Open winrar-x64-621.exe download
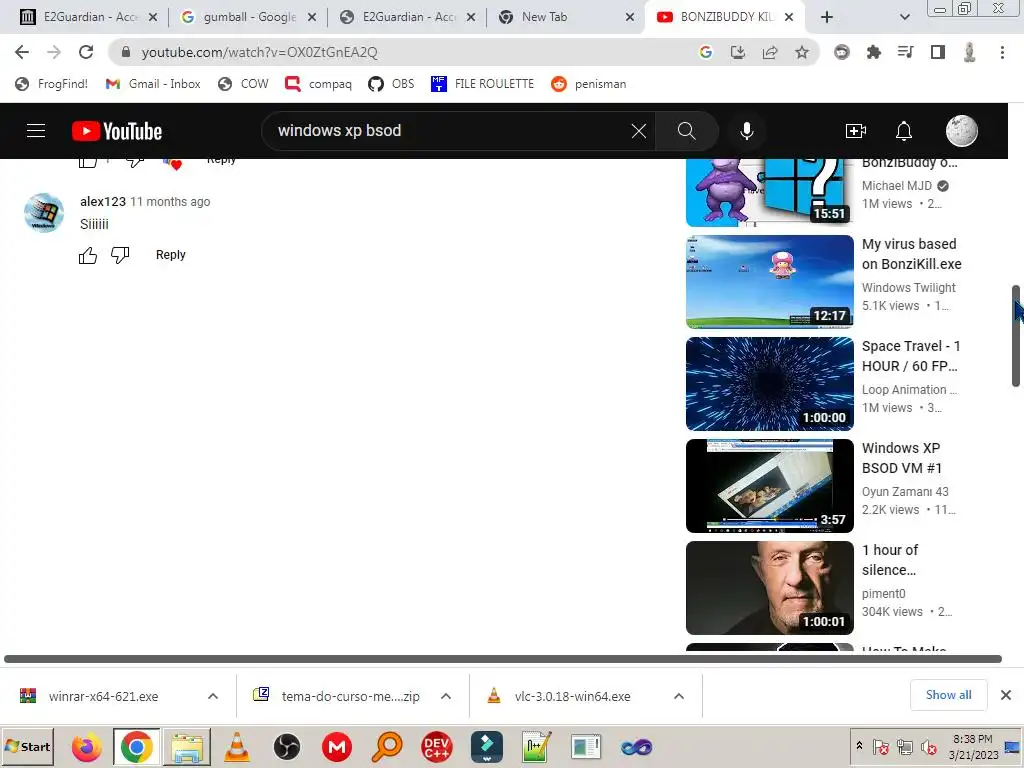The image size is (1024, 768). point(103,696)
